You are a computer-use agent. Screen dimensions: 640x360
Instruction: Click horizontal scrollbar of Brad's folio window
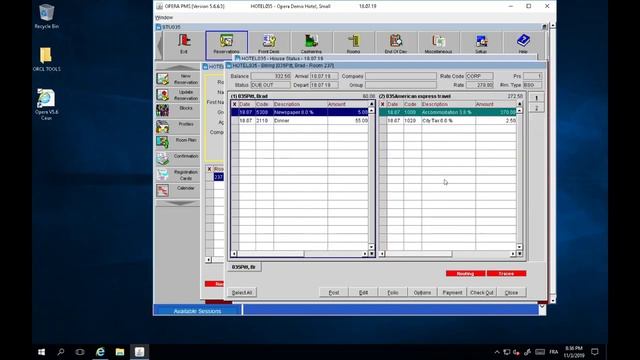pos(299,254)
